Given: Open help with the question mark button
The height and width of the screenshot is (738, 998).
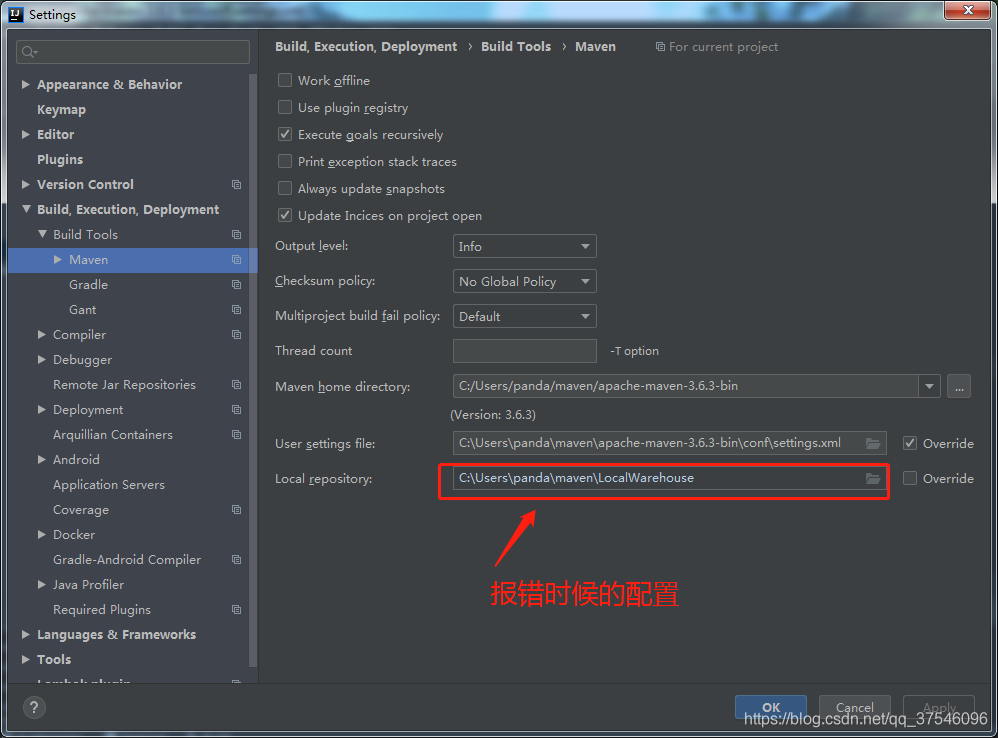Looking at the screenshot, I should coord(34,707).
